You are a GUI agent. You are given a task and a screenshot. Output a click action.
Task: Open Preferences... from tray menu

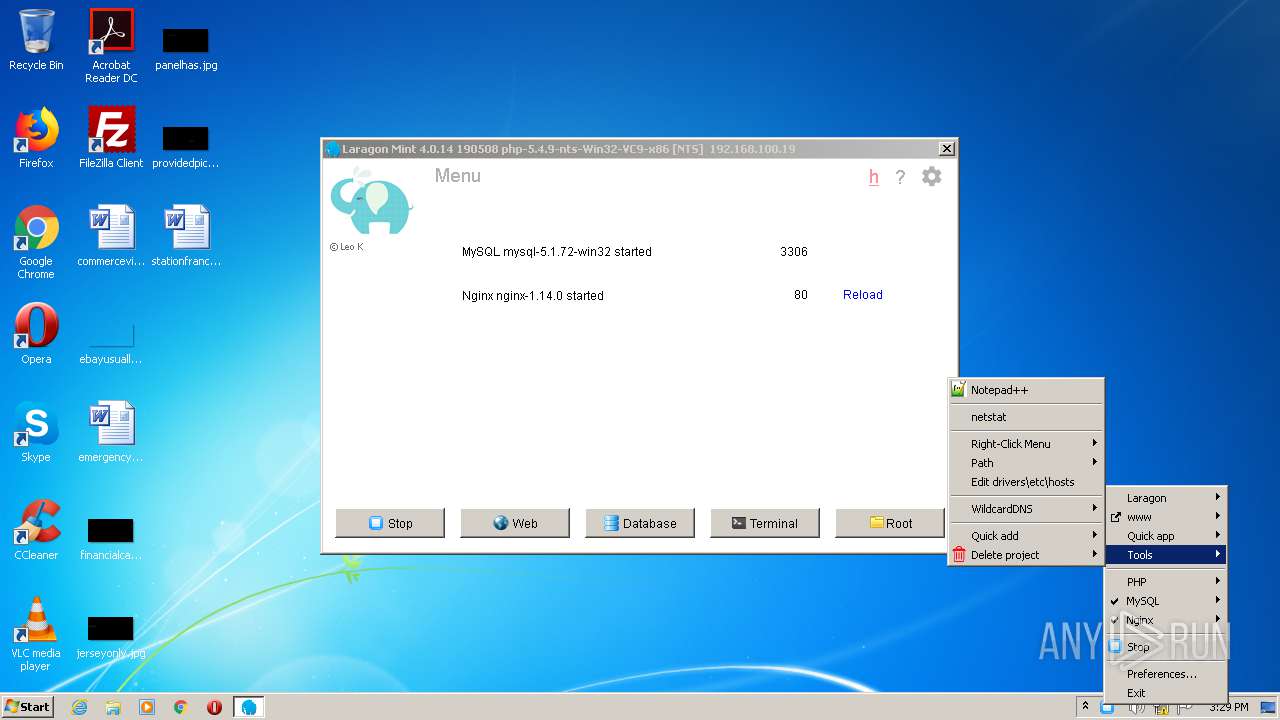[1166, 674]
